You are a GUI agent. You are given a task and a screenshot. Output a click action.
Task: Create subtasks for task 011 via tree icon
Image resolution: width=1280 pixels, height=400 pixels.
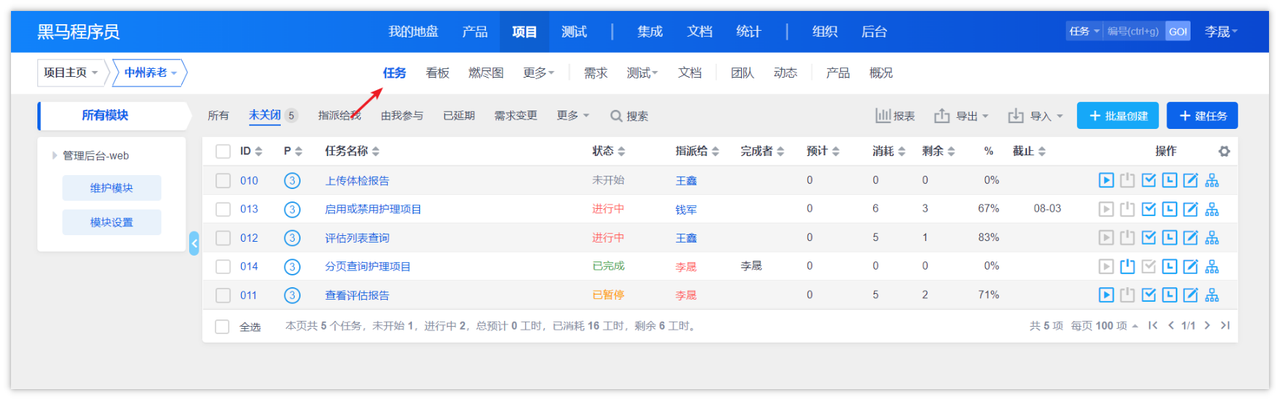click(1212, 295)
